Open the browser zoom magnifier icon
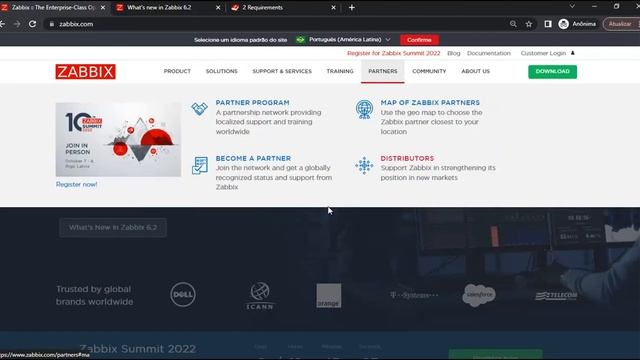 (x=513, y=24)
